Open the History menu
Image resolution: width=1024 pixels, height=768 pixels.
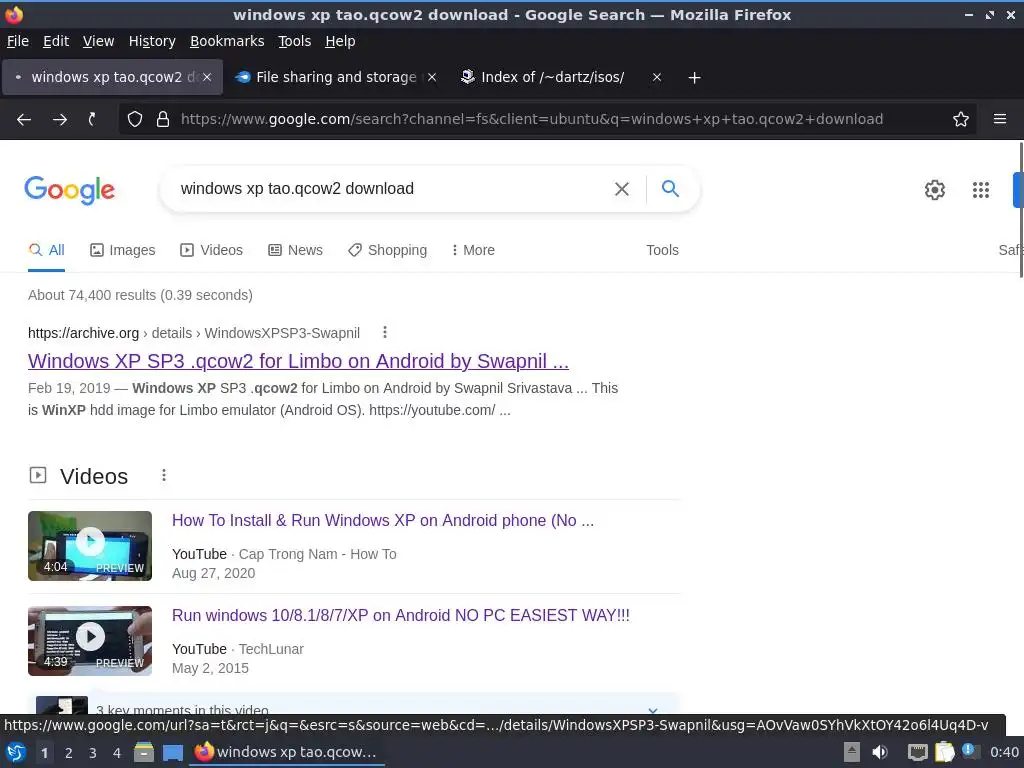pos(152,41)
